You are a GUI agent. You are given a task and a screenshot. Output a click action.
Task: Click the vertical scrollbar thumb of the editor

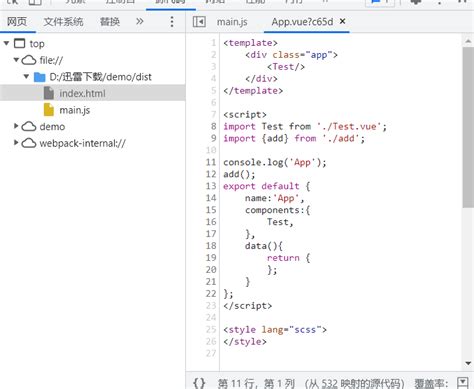point(468,127)
